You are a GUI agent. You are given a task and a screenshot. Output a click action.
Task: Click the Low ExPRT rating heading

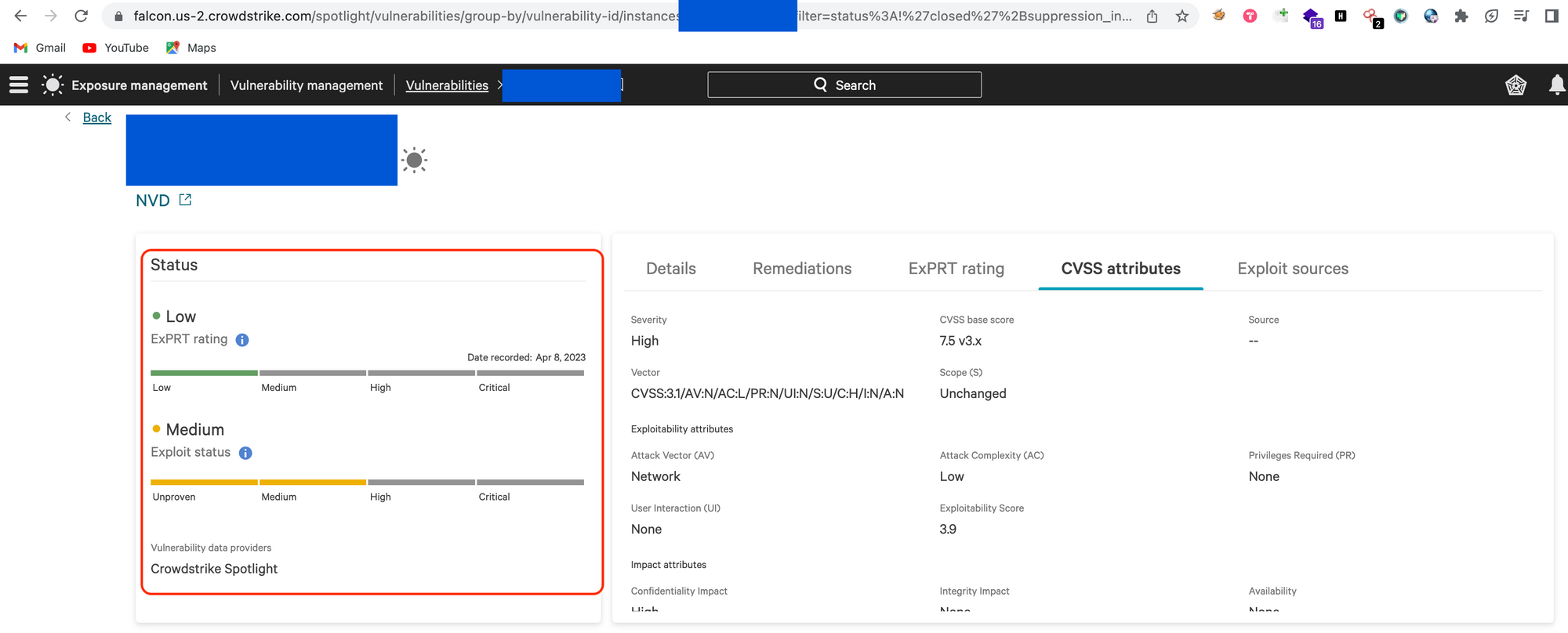(x=181, y=316)
